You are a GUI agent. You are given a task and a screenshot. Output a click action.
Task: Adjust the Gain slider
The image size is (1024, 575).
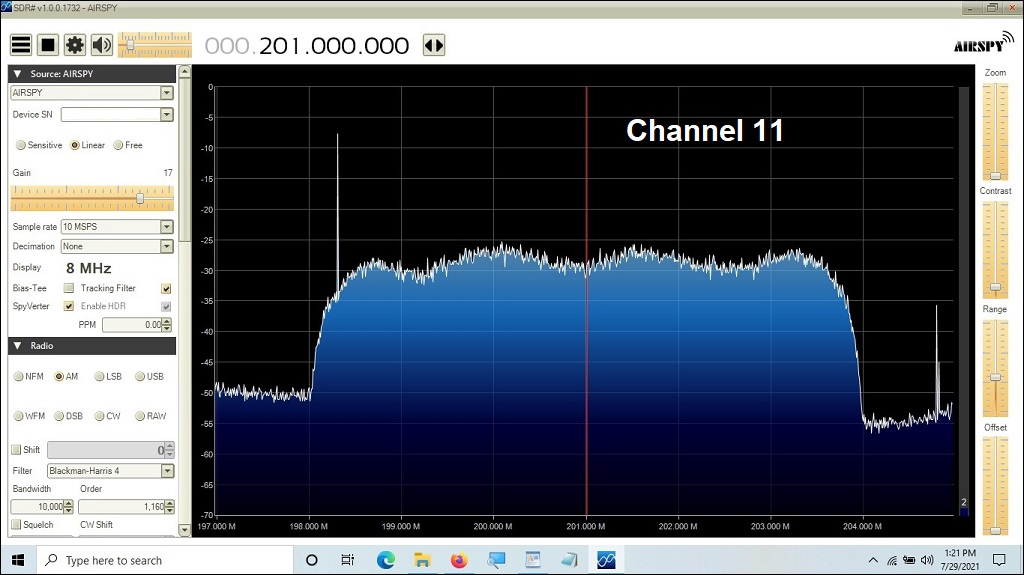pos(92,198)
